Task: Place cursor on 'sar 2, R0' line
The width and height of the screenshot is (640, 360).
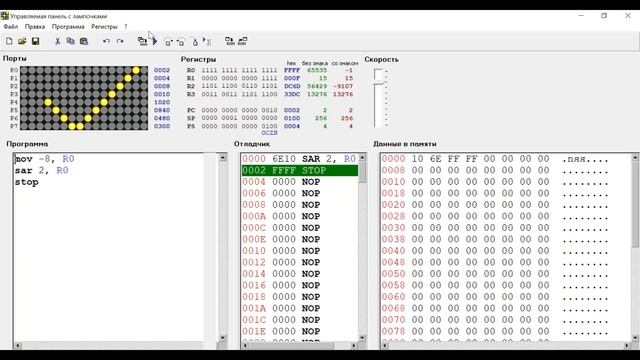Action: click(x=41, y=171)
